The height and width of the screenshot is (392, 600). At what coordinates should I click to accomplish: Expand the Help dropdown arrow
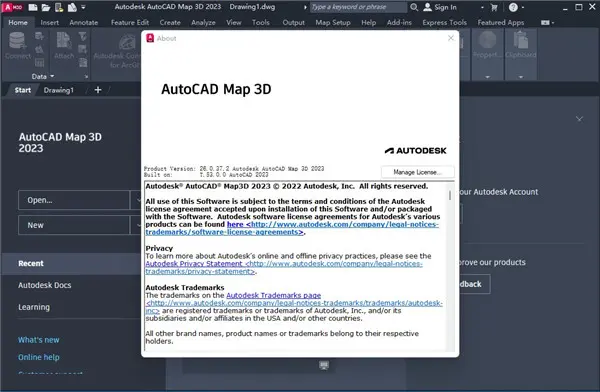[523, 7]
